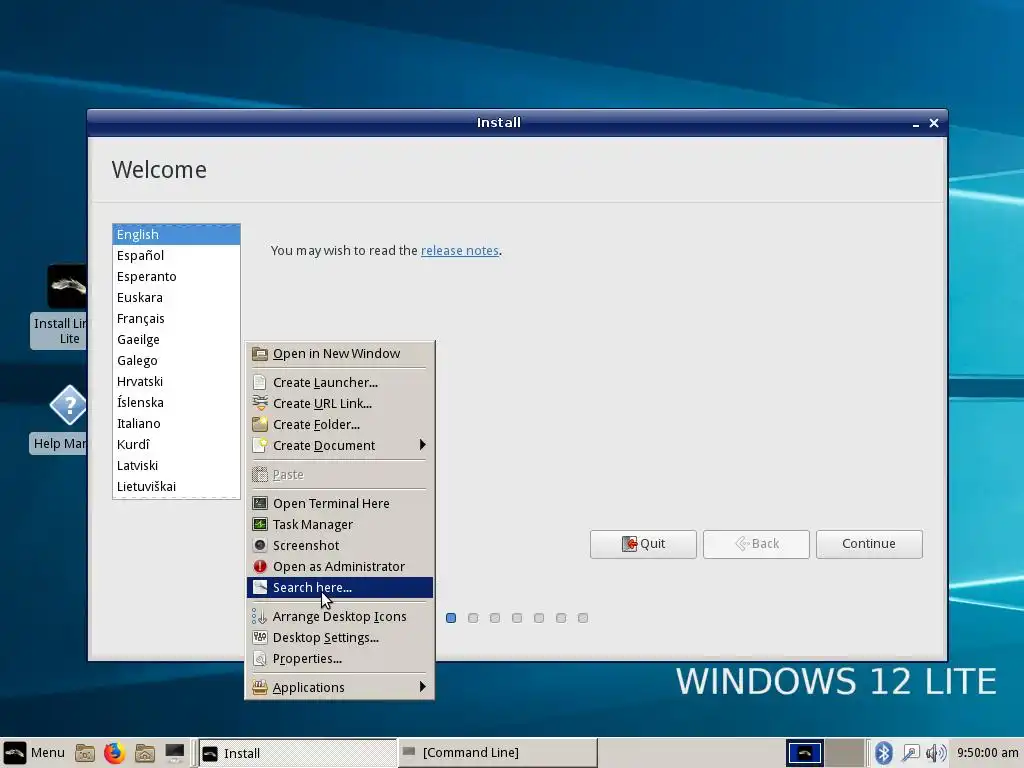Click the Continue button

click(x=869, y=544)
